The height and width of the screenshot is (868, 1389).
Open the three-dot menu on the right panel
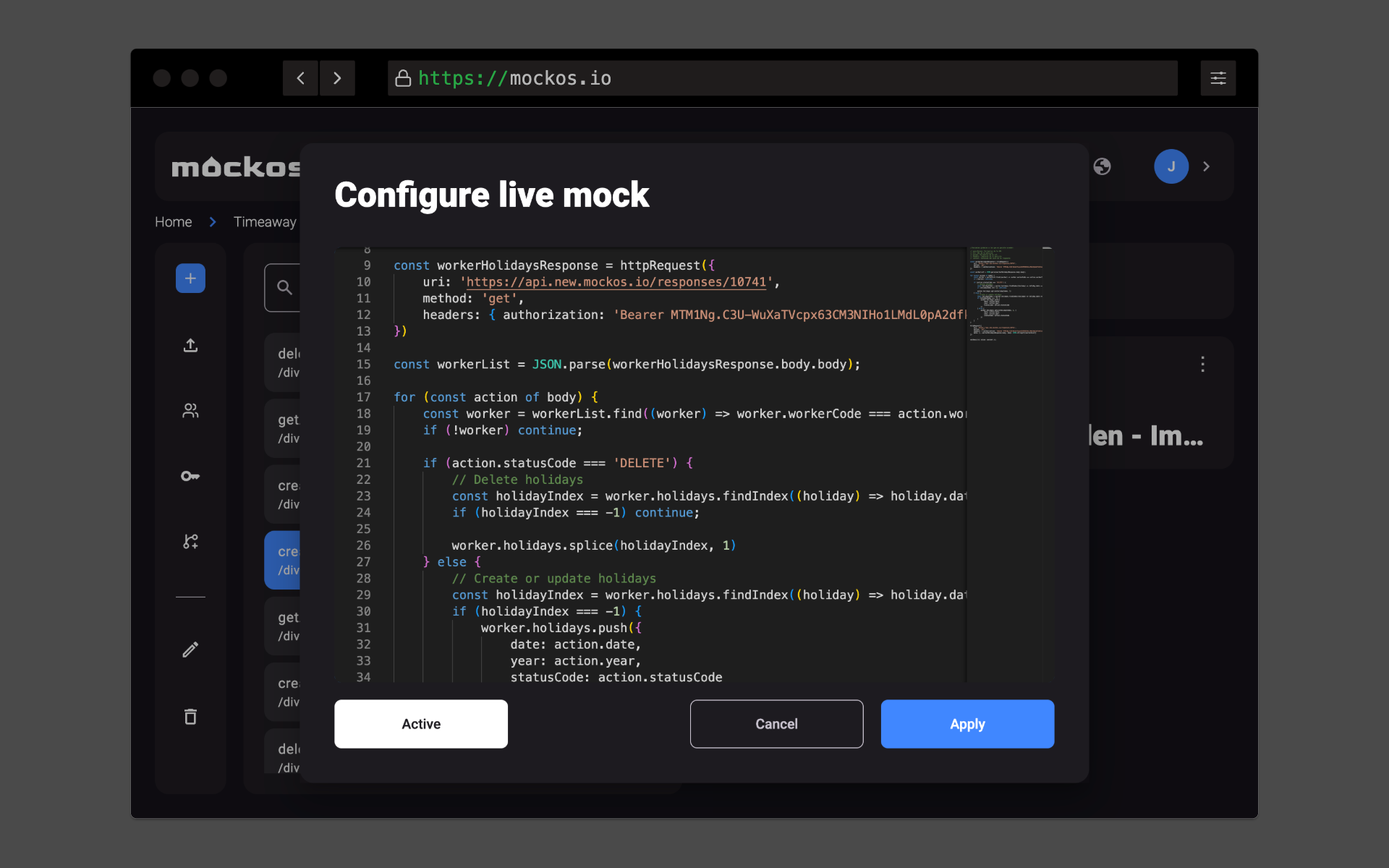tap(1202, 365)
